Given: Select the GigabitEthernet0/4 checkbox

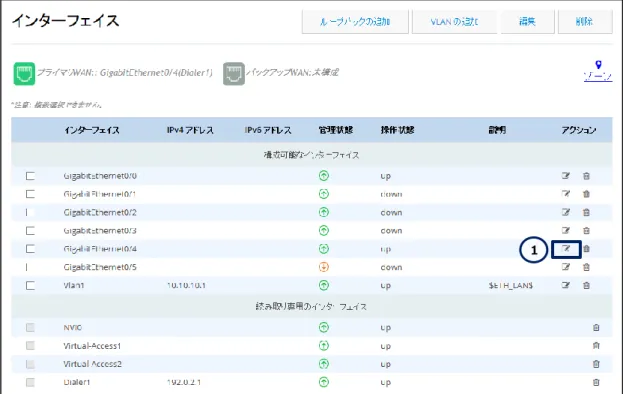Looking at the screenshot, I should pos(30,249).
